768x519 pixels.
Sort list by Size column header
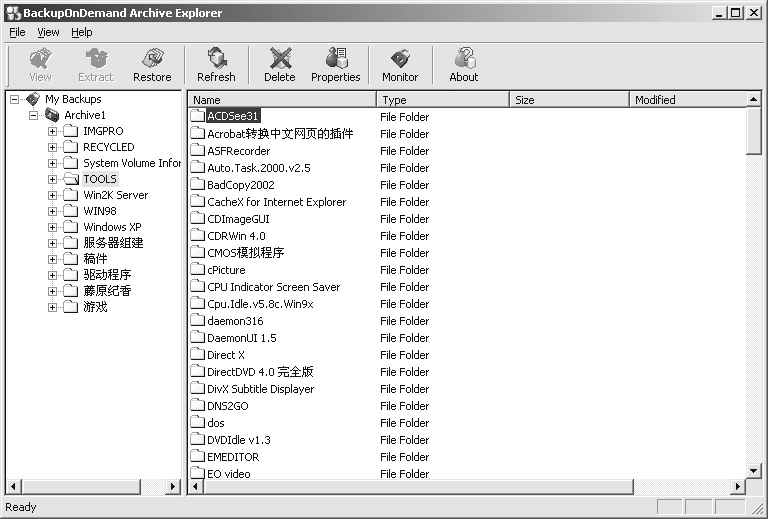[570, 100]
